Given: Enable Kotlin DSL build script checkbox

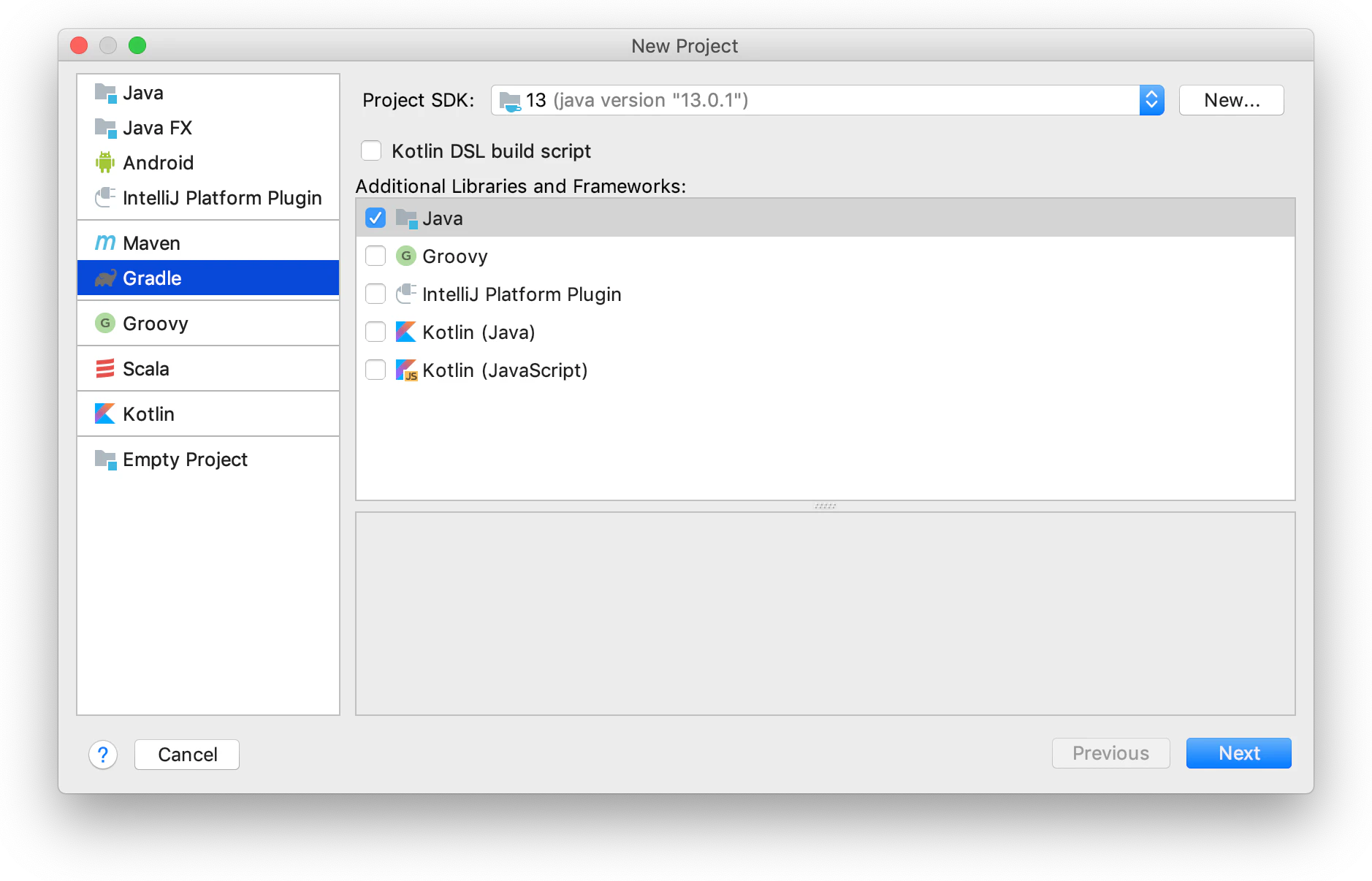Looking at the screenshot, I should tap(371, 150).
